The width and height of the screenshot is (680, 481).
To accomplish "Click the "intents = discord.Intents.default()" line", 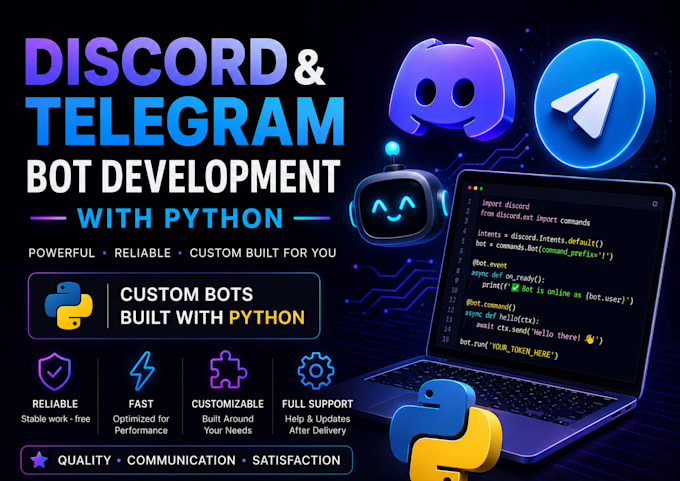I will 540,238.
